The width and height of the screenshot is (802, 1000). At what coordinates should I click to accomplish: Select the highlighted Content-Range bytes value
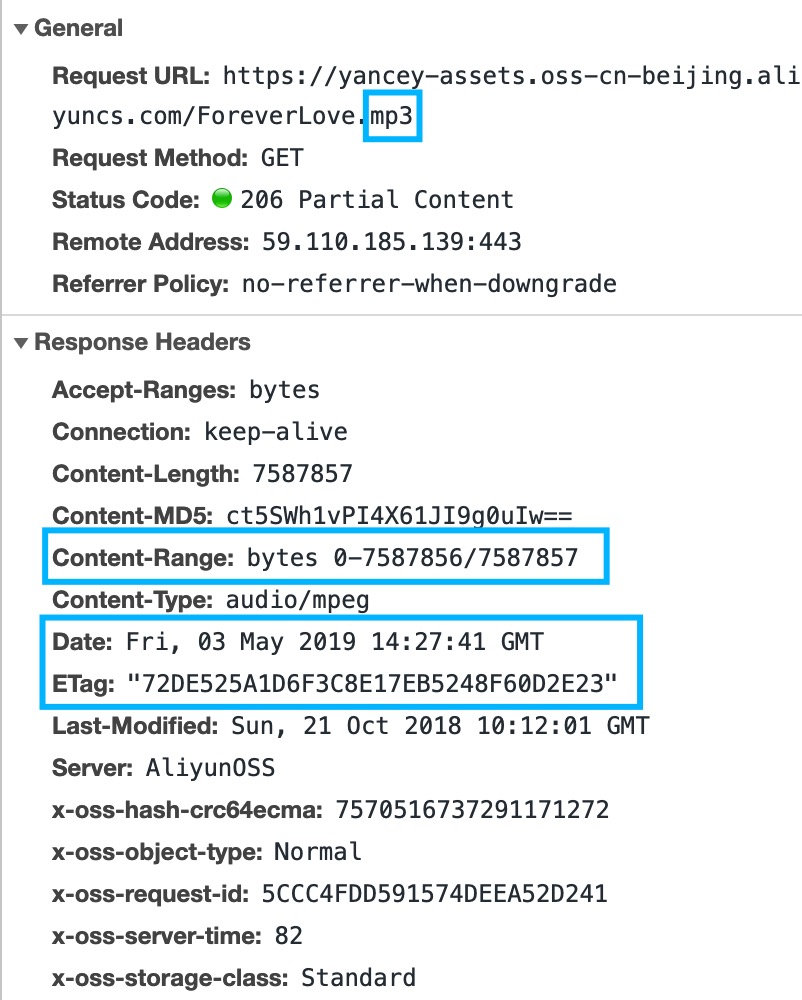[412, 558]
